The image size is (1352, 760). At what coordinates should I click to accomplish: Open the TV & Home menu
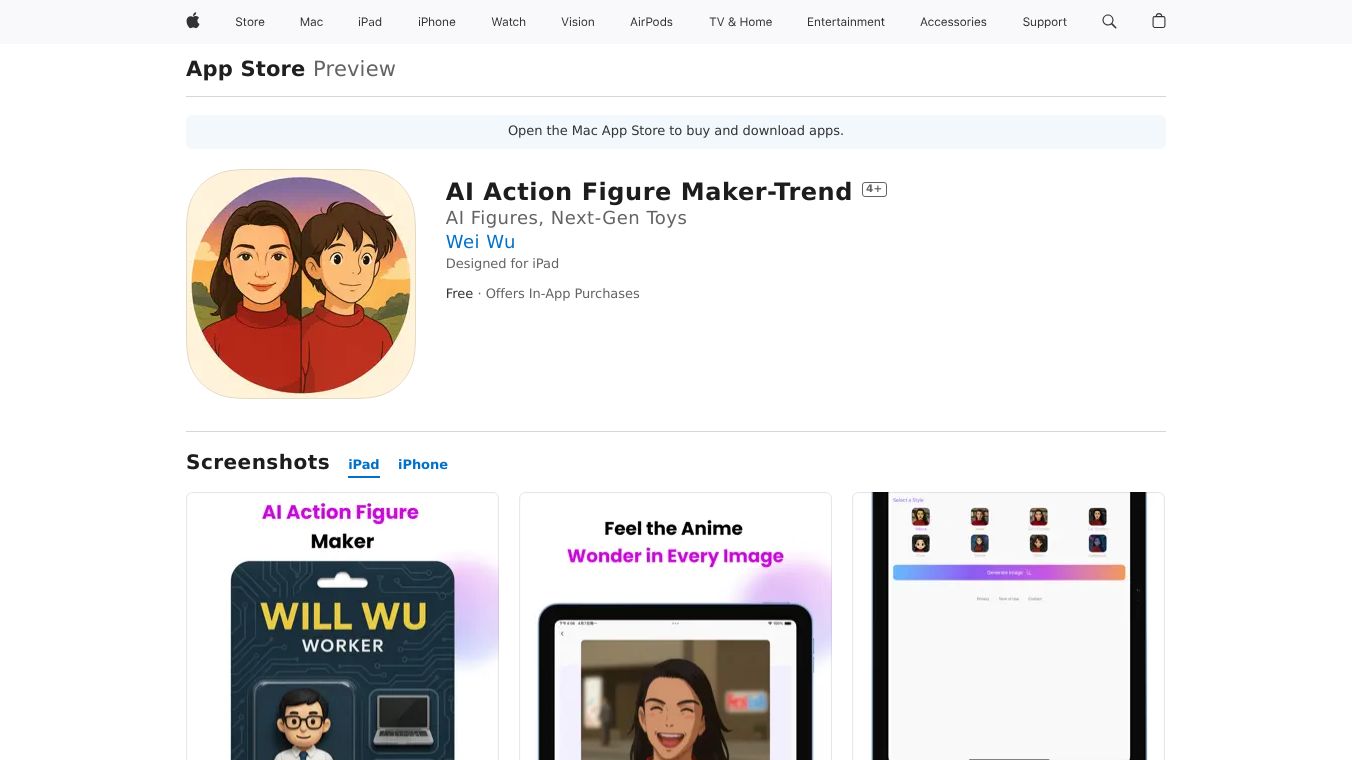click(741, 22)
